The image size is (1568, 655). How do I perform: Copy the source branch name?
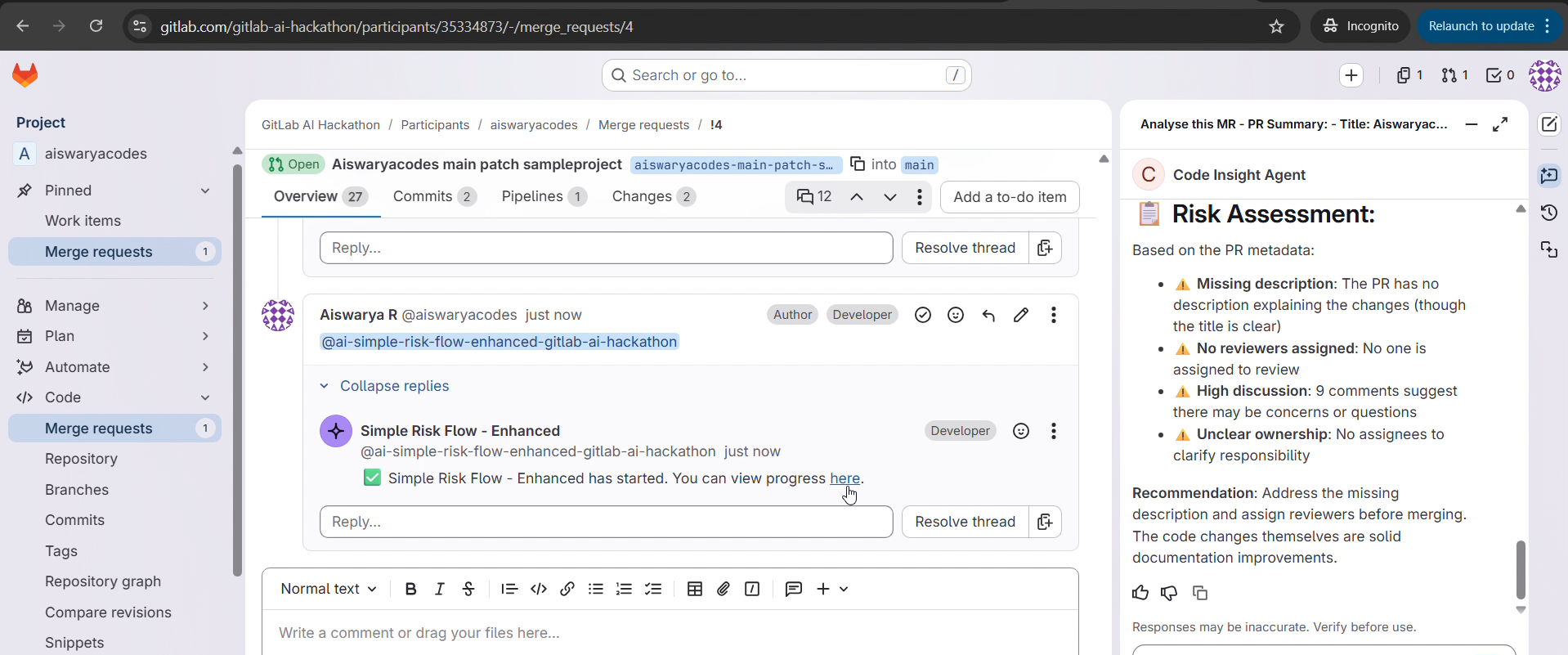pos(858,164)
